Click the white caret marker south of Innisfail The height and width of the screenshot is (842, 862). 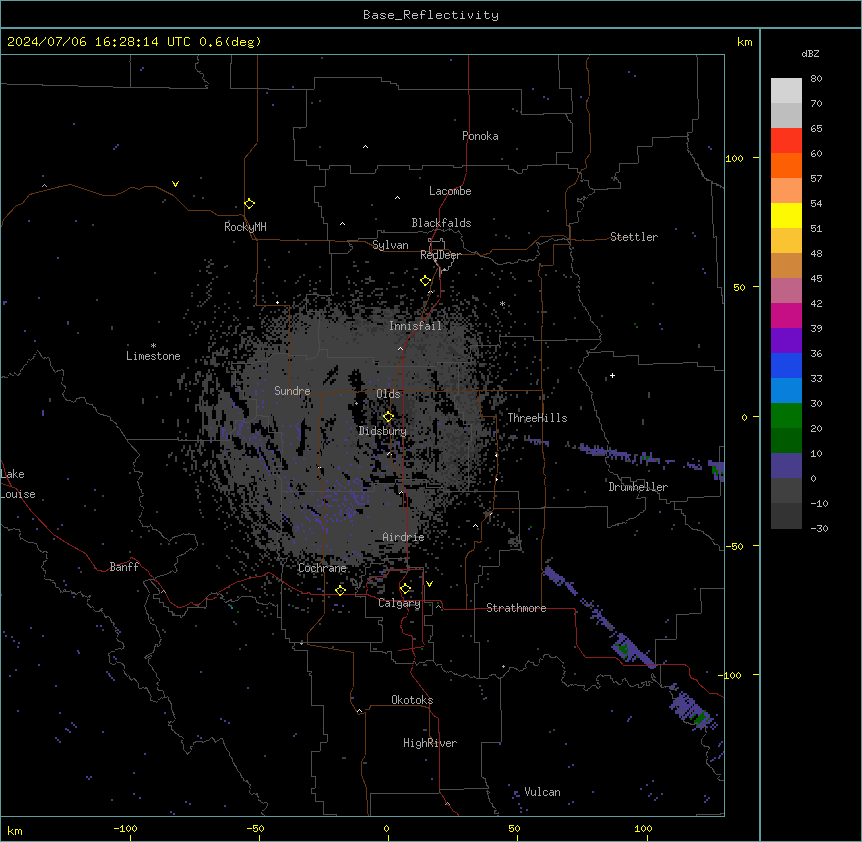pyautogui.click(x=400, y=348)
